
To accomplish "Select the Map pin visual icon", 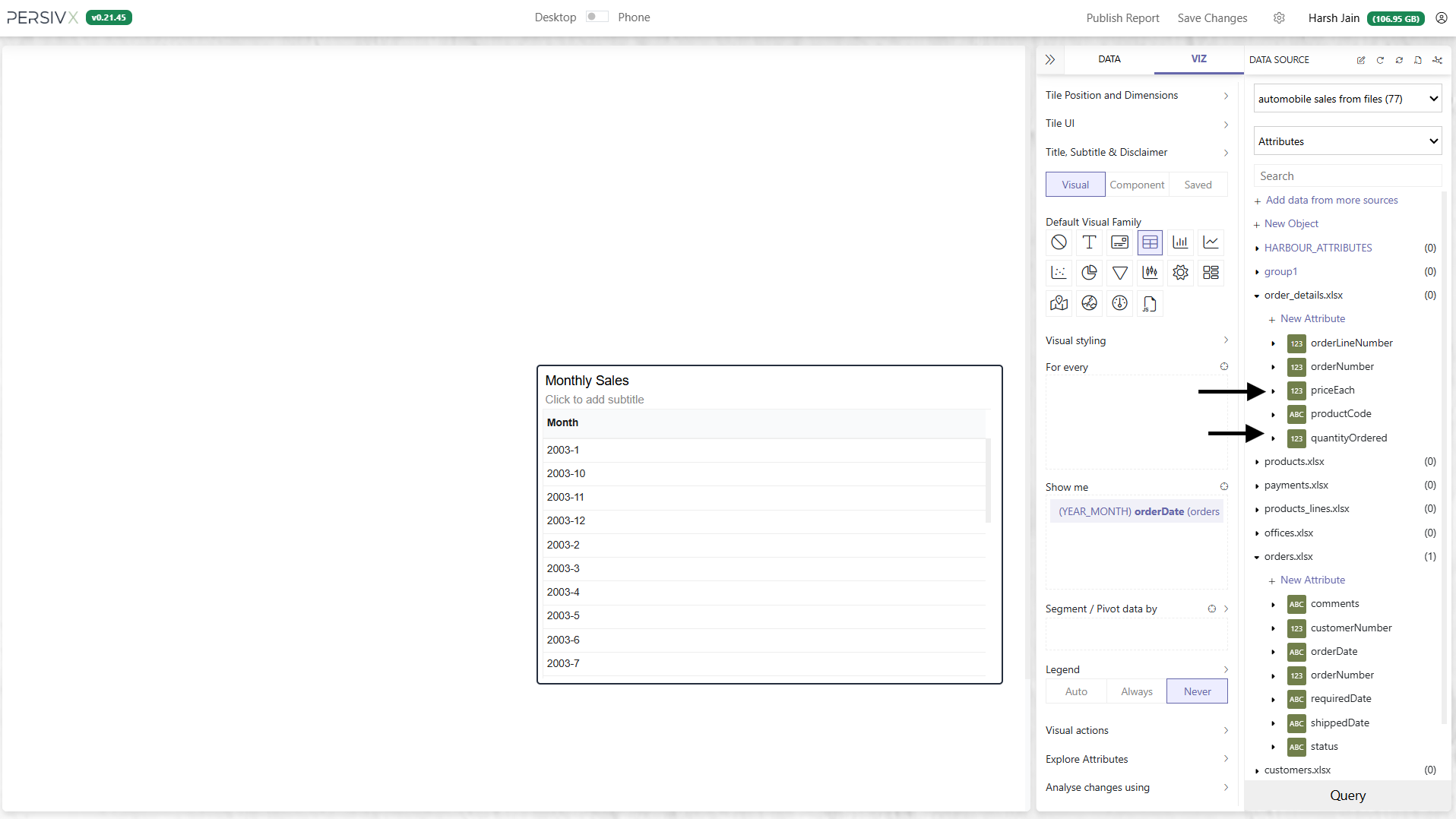I will pos(1059,303).
